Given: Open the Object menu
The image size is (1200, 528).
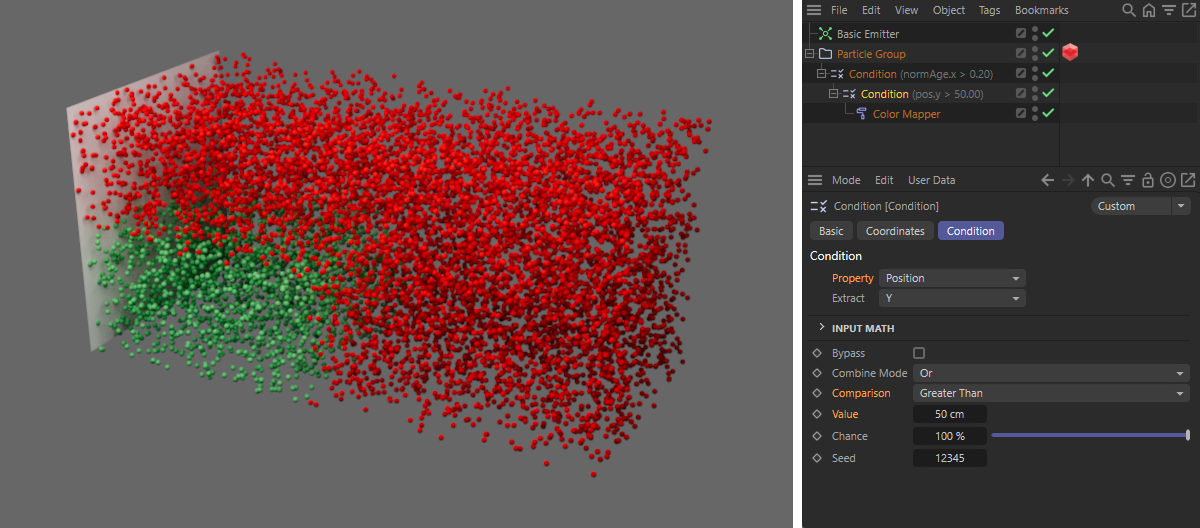Looking at the screenshot, I should (949, 10).
